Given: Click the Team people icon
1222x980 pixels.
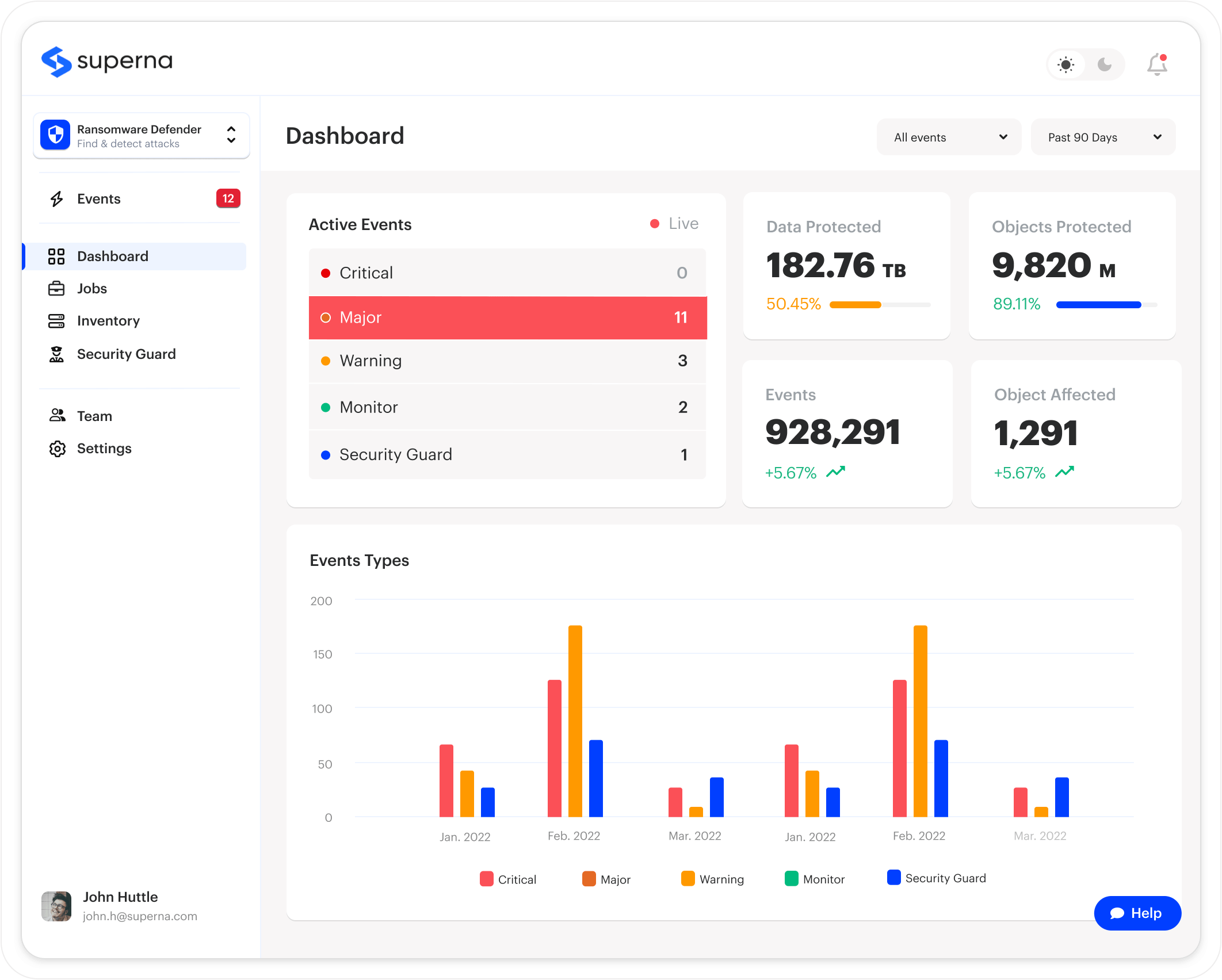Looking at the screenshot, I should point(57,415).
